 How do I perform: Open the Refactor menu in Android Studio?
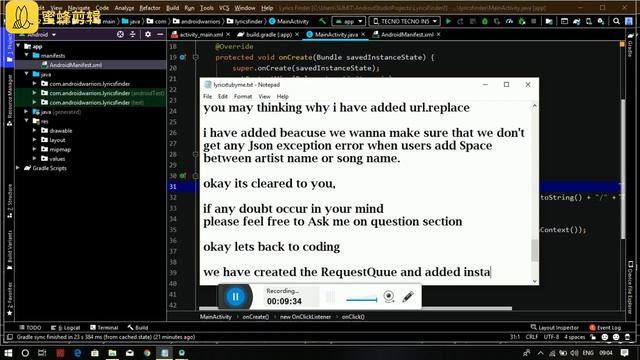pyautogui.click(x=150, y=8)
